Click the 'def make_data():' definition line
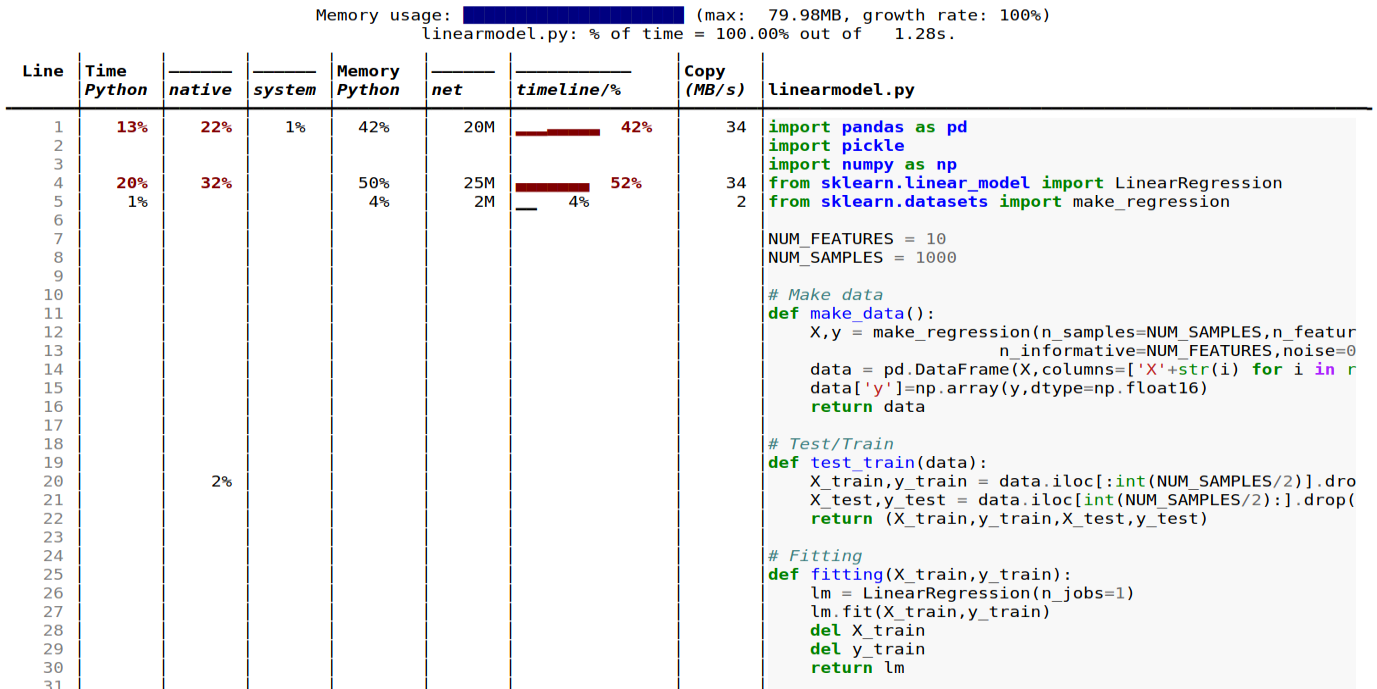This screenshot has height=689, width=1377. (851, 313)
